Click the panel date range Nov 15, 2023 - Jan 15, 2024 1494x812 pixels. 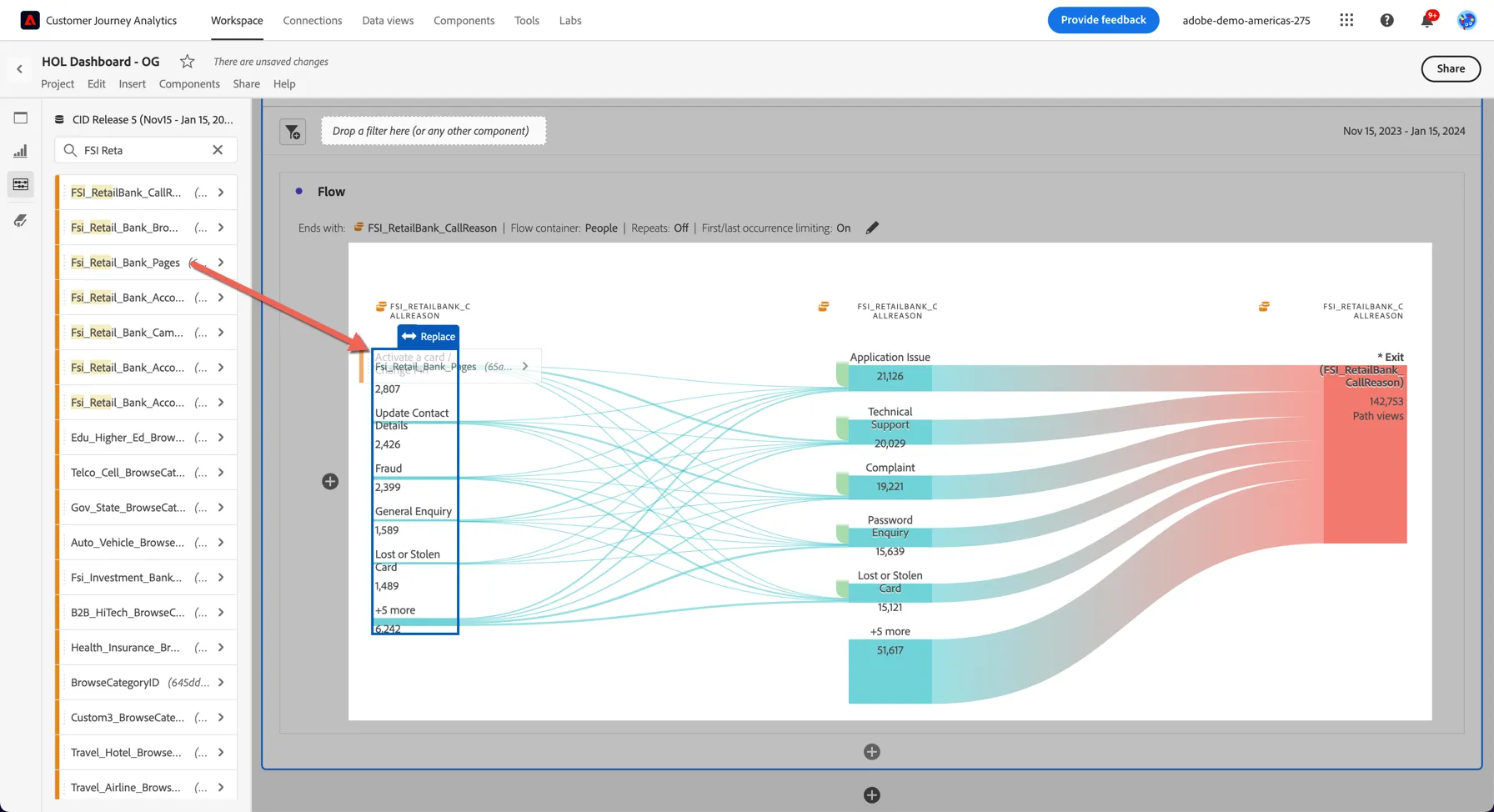tap(1404, 131)
